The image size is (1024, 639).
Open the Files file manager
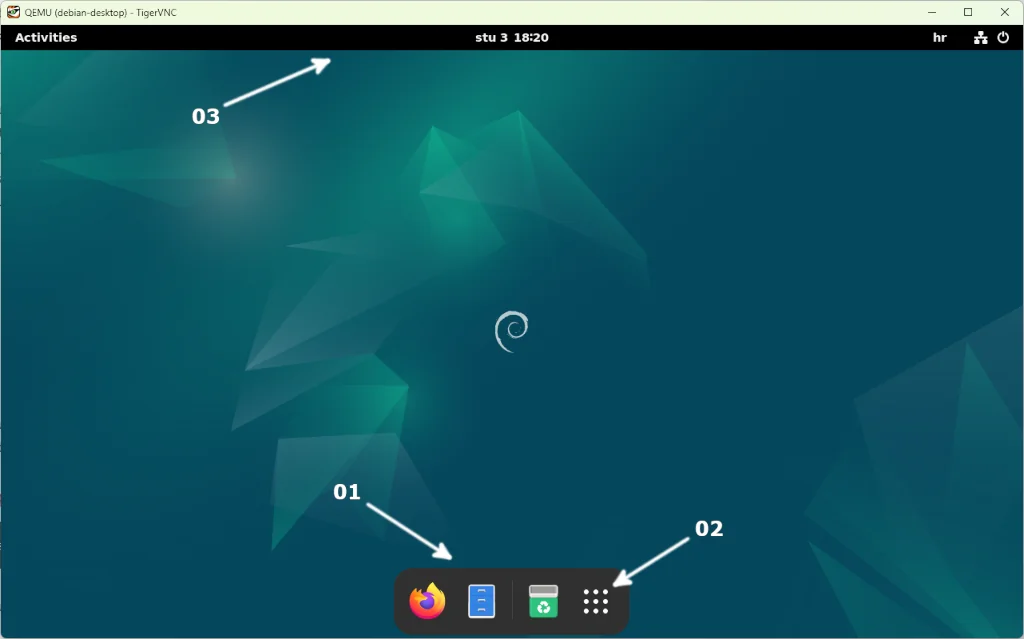(x=481, y=602)
